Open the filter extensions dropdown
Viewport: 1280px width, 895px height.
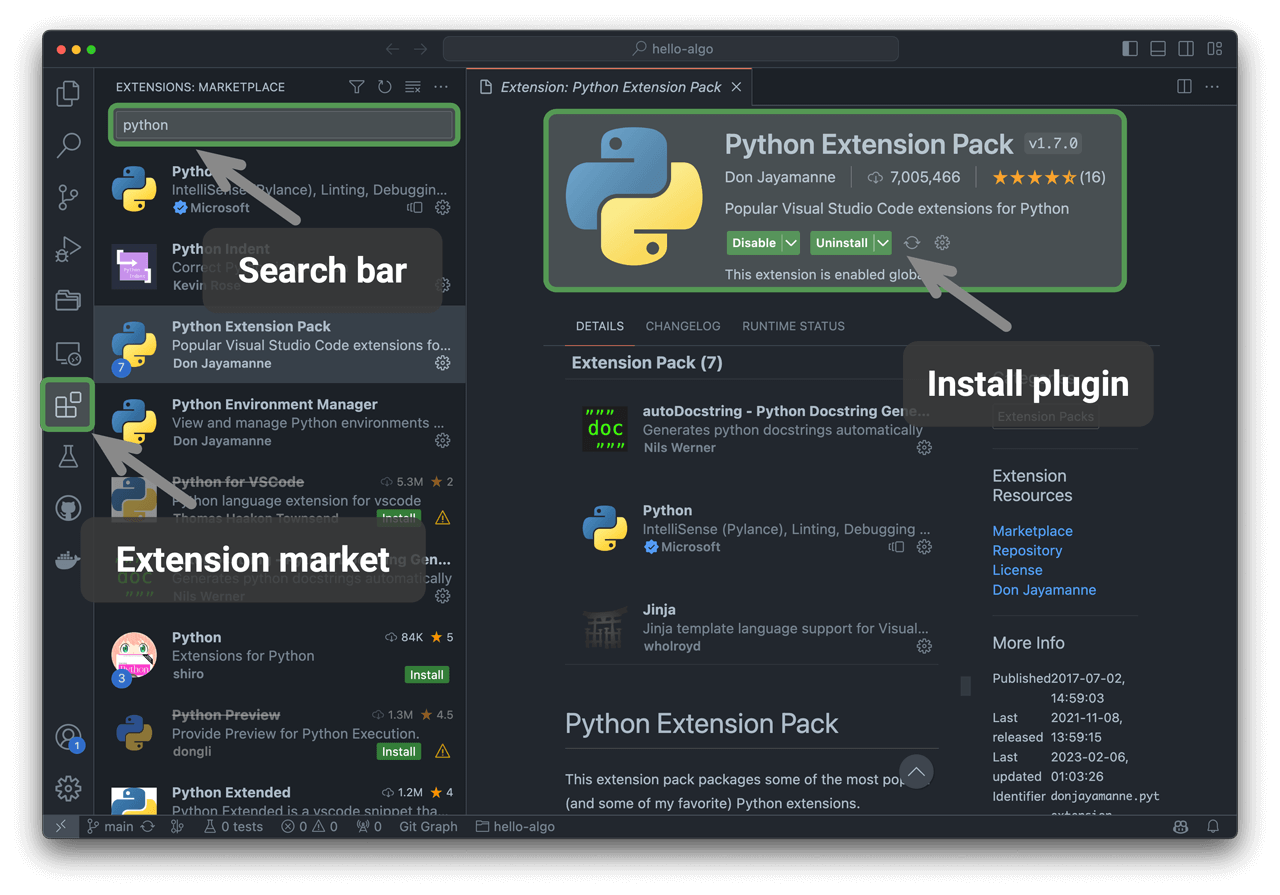(x=357, y=87)
